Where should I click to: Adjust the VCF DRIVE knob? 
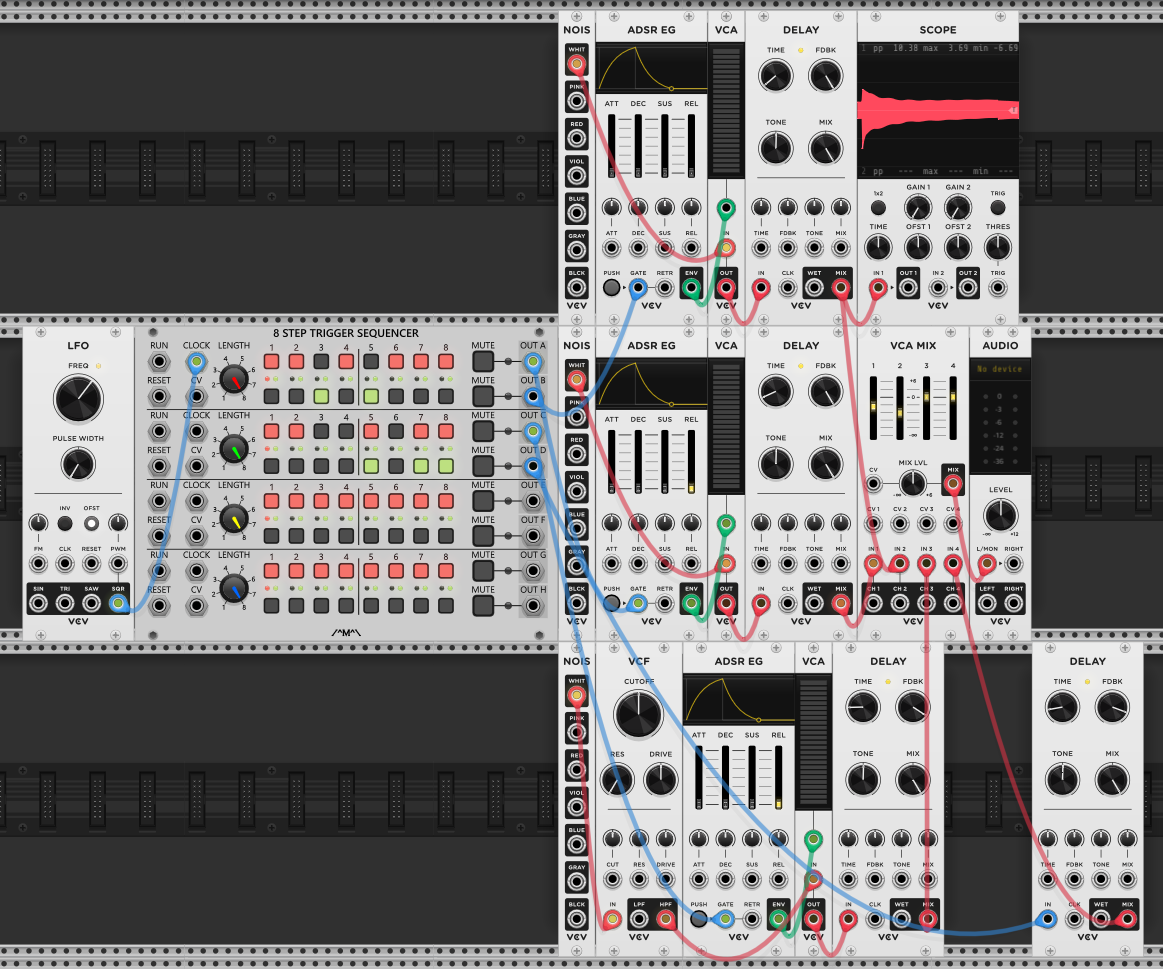point(661,780)
